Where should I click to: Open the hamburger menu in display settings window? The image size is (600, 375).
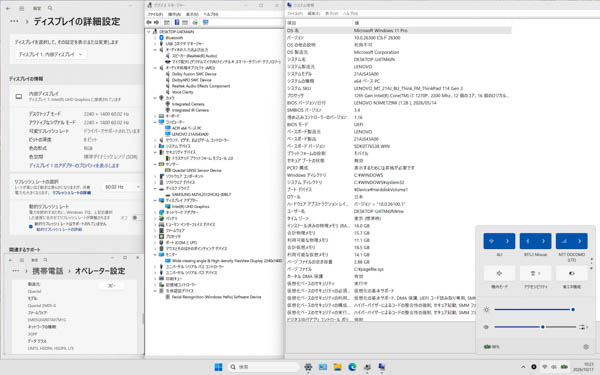pyautogui.click(x=22, y=8)
